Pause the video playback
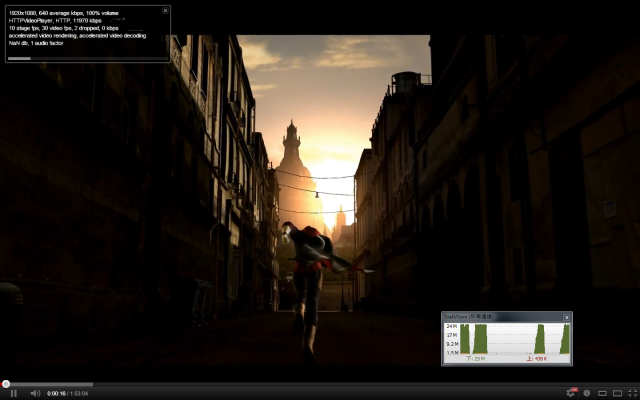 click(x=13, y=393)
